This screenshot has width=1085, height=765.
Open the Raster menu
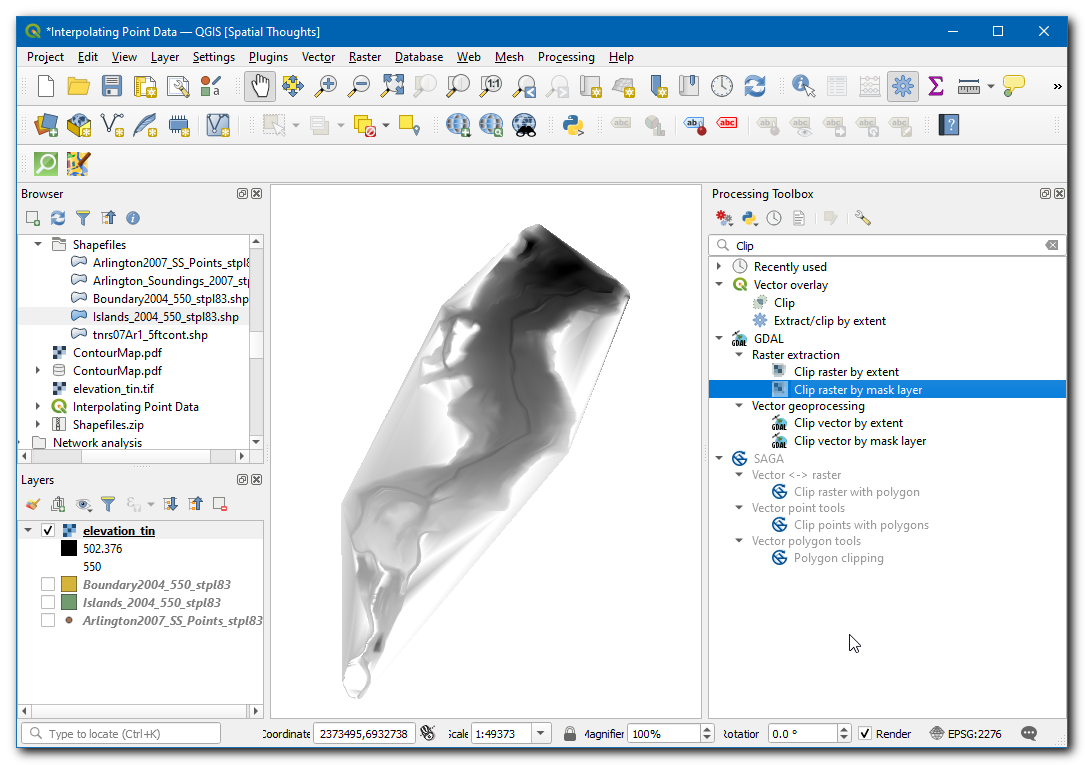point(364,57)
